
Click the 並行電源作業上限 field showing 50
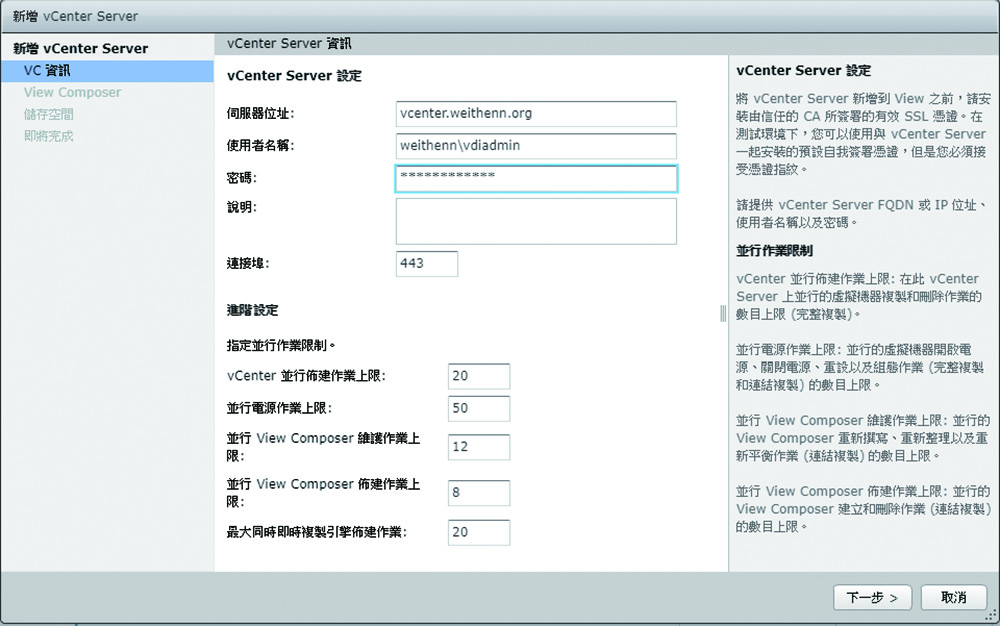point(479,408)
